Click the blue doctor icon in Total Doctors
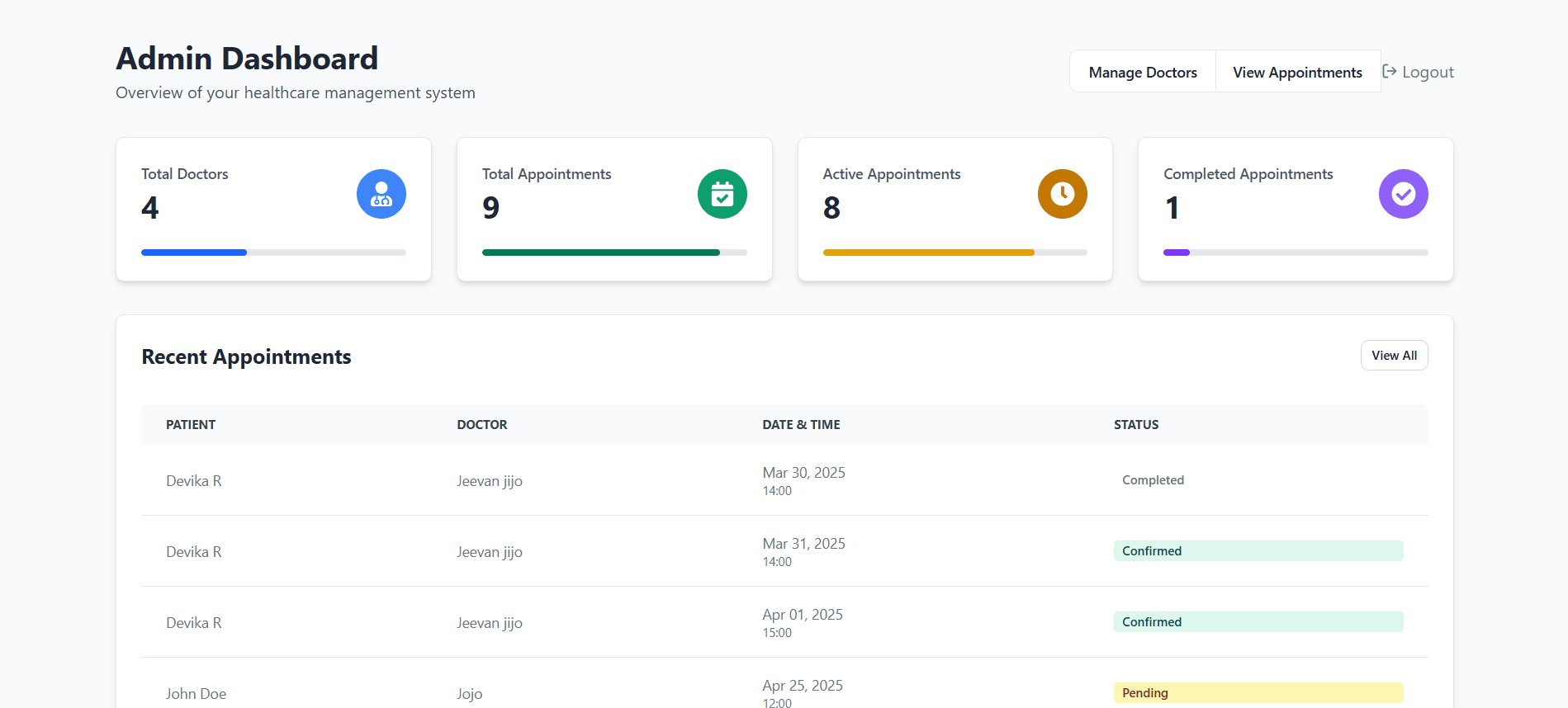 (x=381, y=194)
